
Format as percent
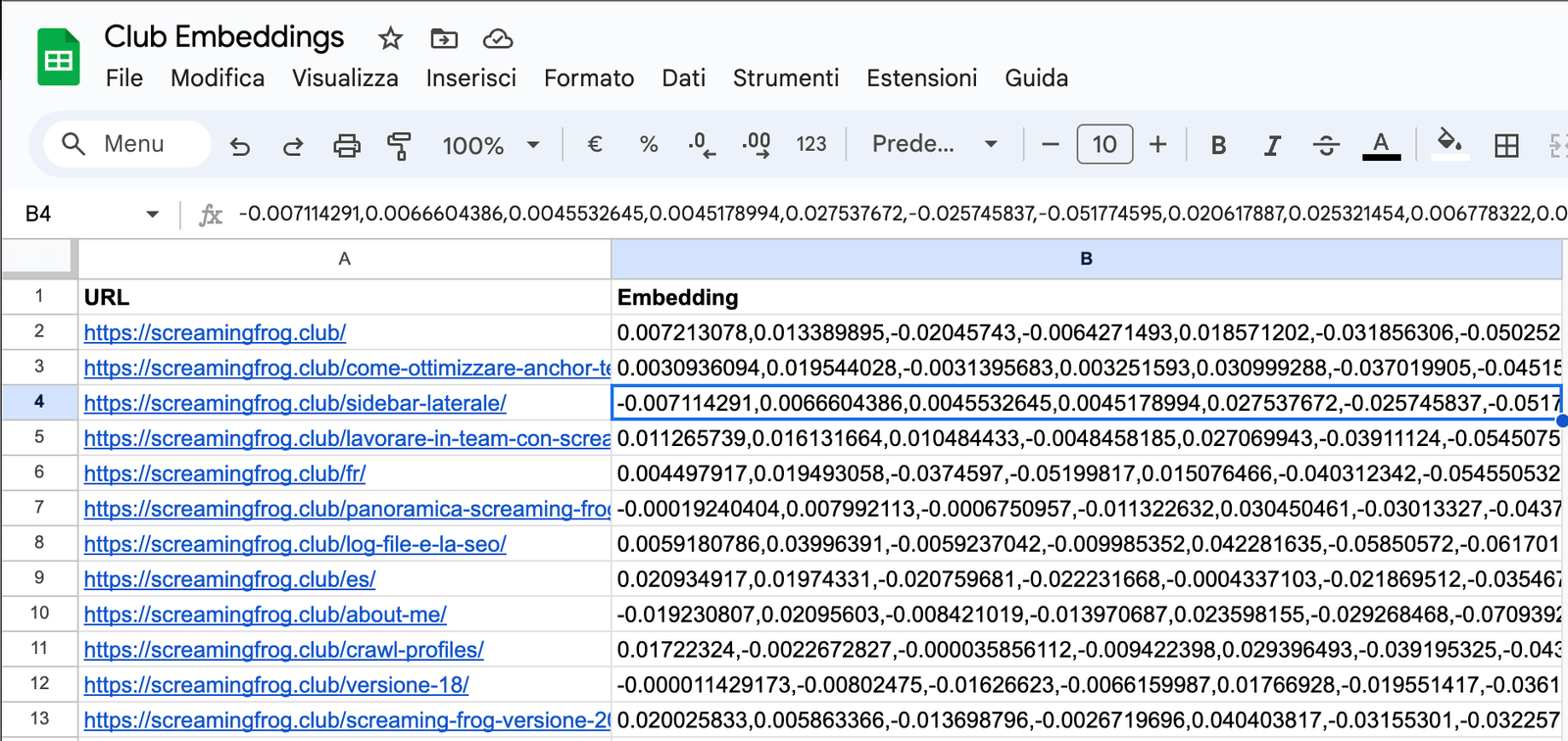click(648, 144)
